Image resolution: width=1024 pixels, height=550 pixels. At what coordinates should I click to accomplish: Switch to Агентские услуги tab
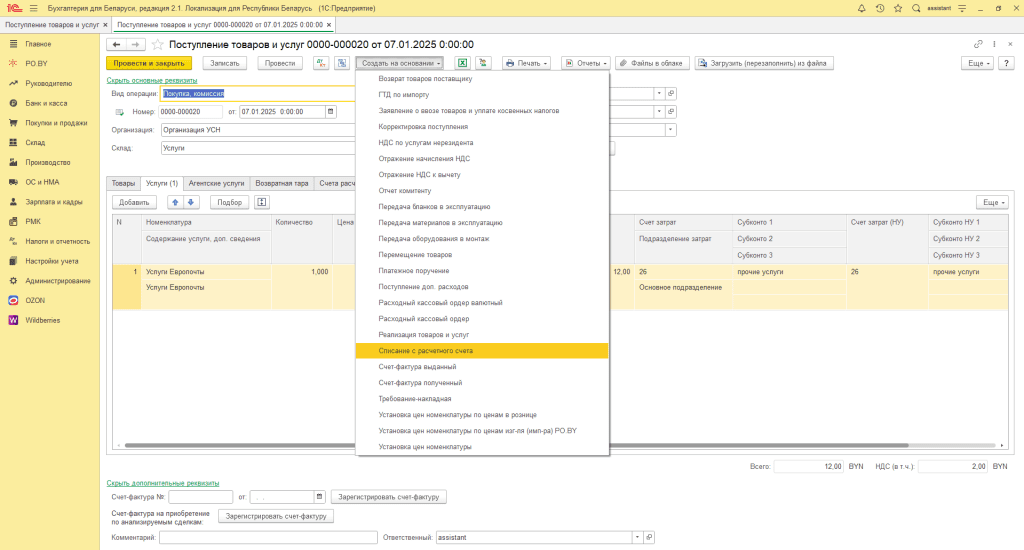coord(216,184)
